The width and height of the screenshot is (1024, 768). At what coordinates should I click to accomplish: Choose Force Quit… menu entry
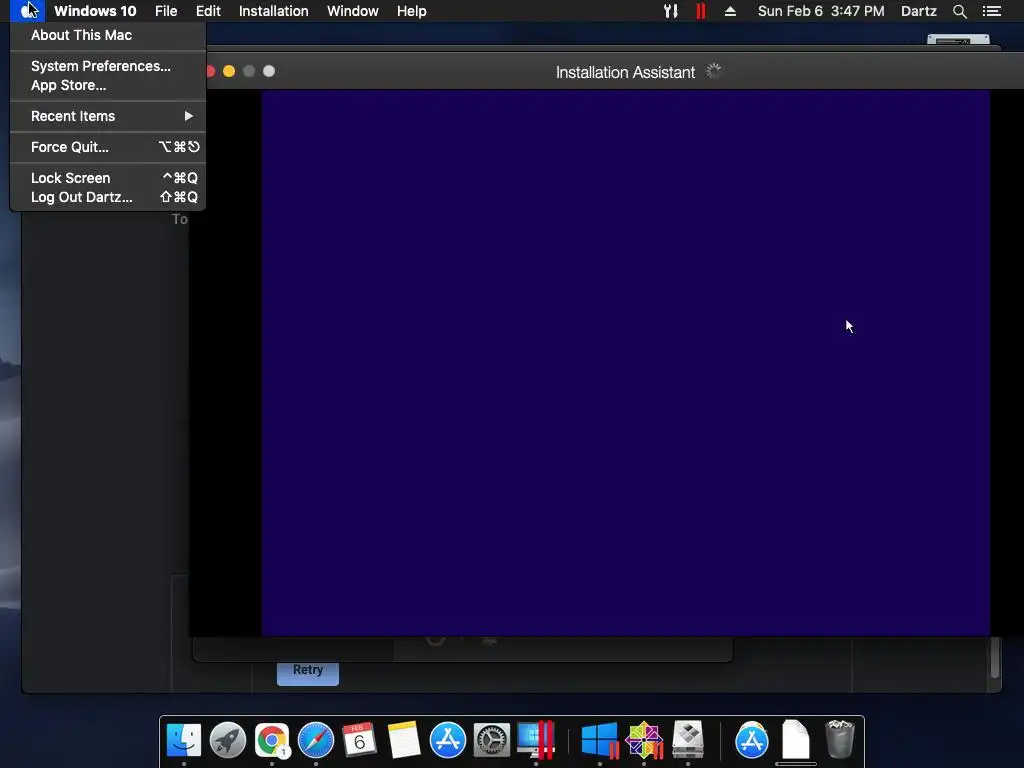[x=108, y=147]
